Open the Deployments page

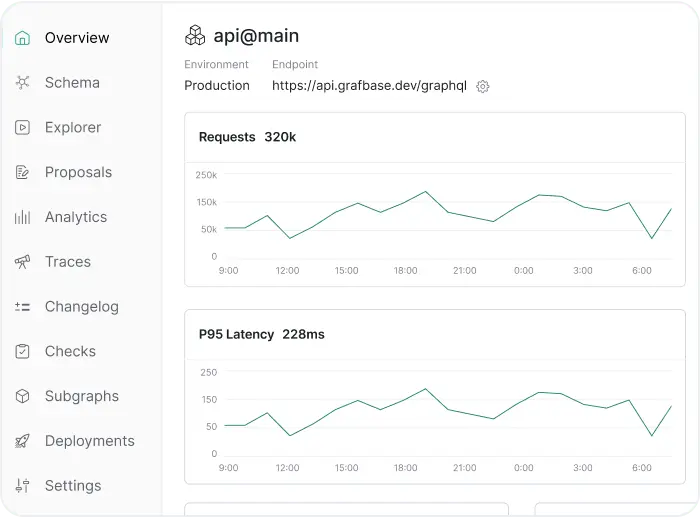coord(90,441)
